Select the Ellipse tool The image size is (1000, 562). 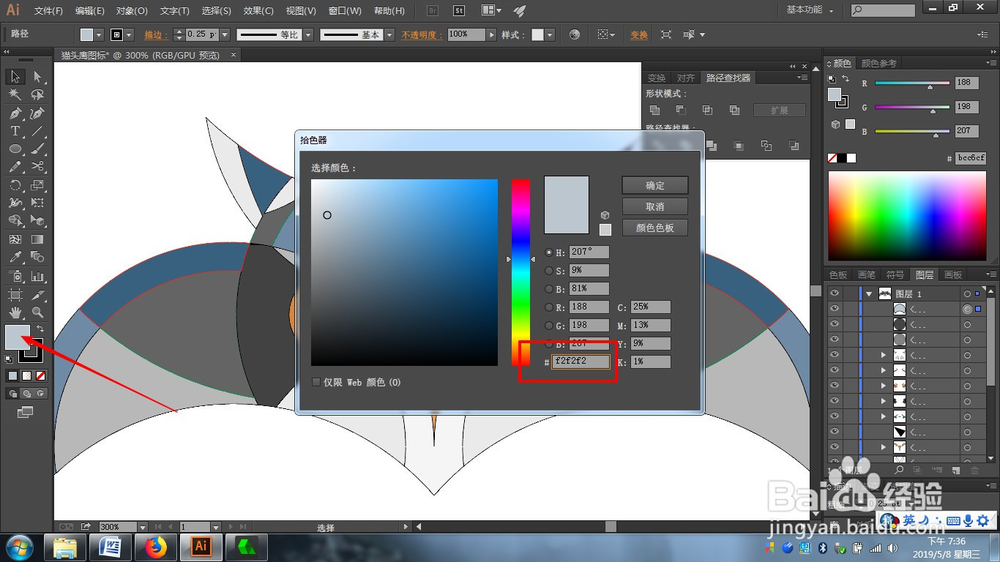[x=15, y=149]
